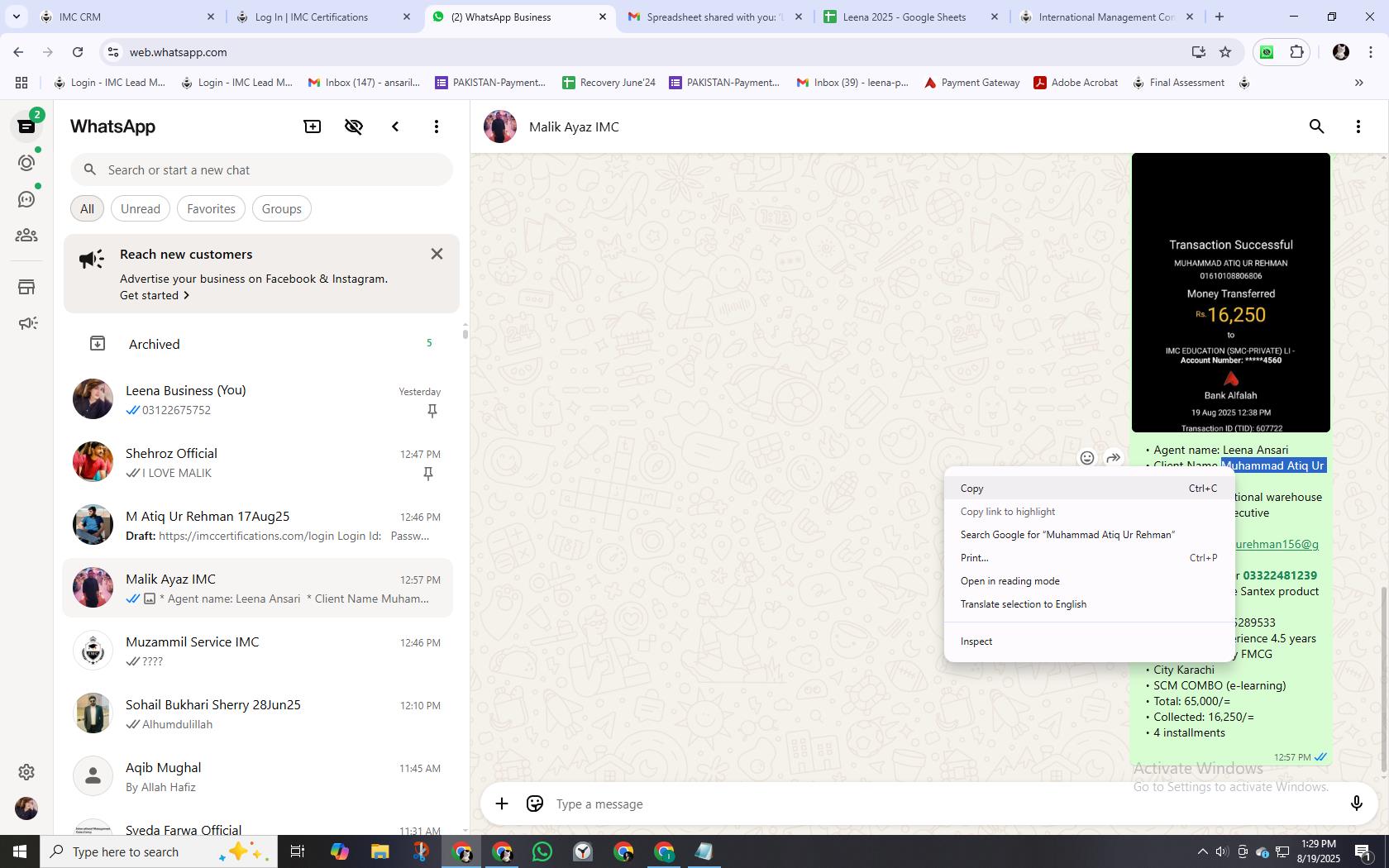Click the Get started link
This screenshot has height=868, width=1389.
pos(155,295)
